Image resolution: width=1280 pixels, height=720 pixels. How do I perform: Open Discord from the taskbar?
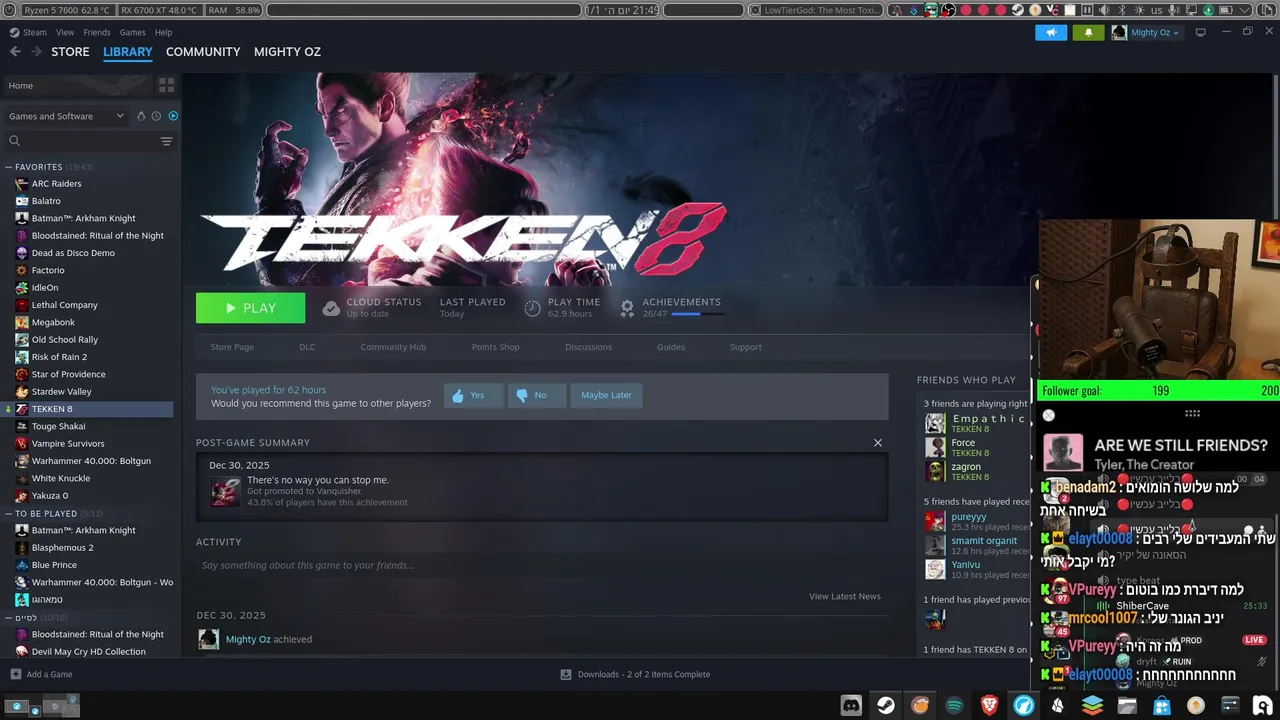click(x=851, y=705)
